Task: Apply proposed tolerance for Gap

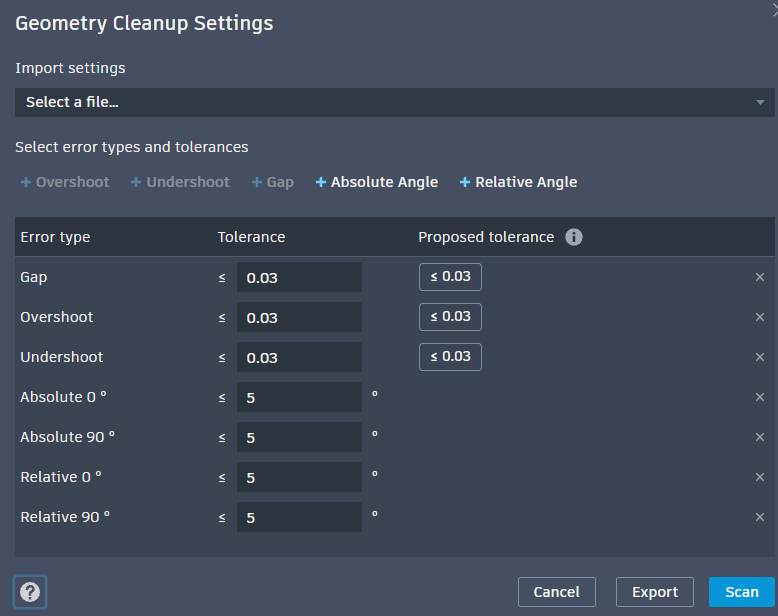Action: (450, 277)
